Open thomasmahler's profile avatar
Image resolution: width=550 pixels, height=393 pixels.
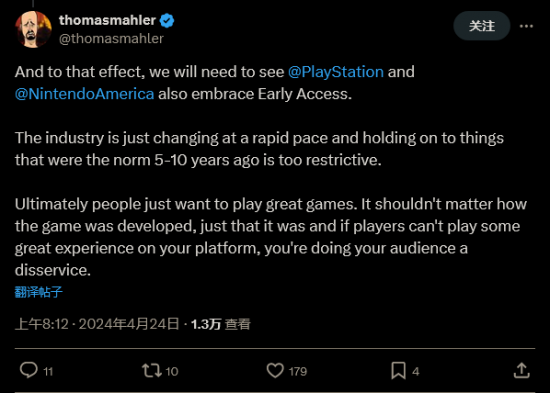[x=33, y=29]
